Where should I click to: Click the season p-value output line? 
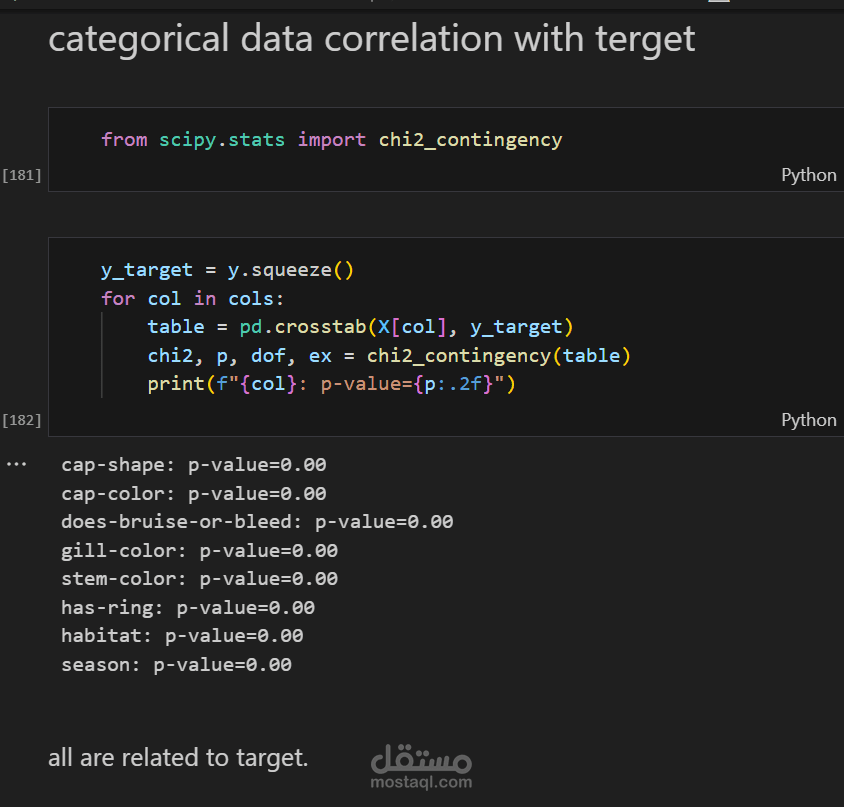[x=177, y=665]
